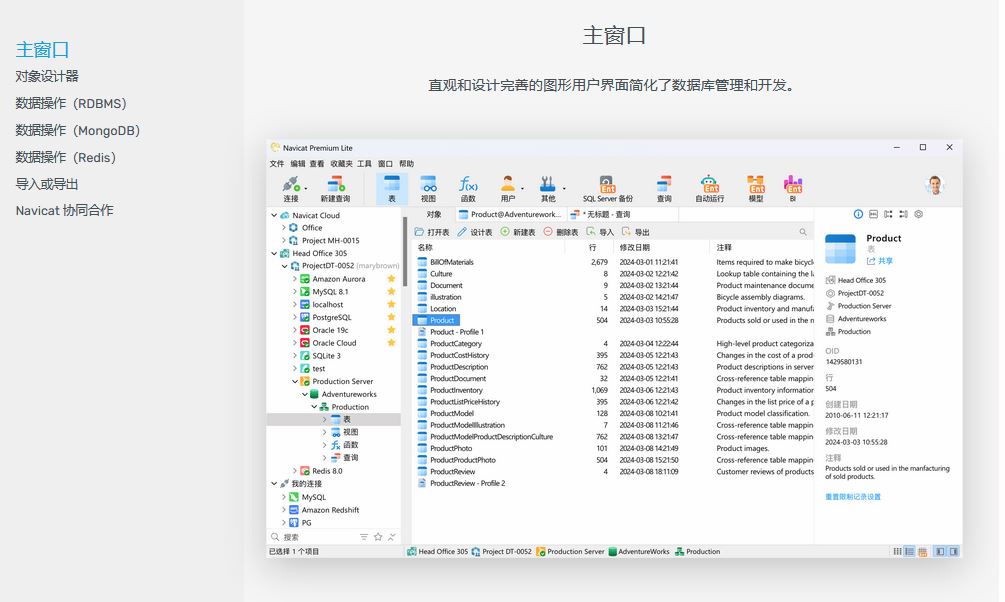
Task: Select the 函数 f(x) toolbar icon
Action: 468,185
